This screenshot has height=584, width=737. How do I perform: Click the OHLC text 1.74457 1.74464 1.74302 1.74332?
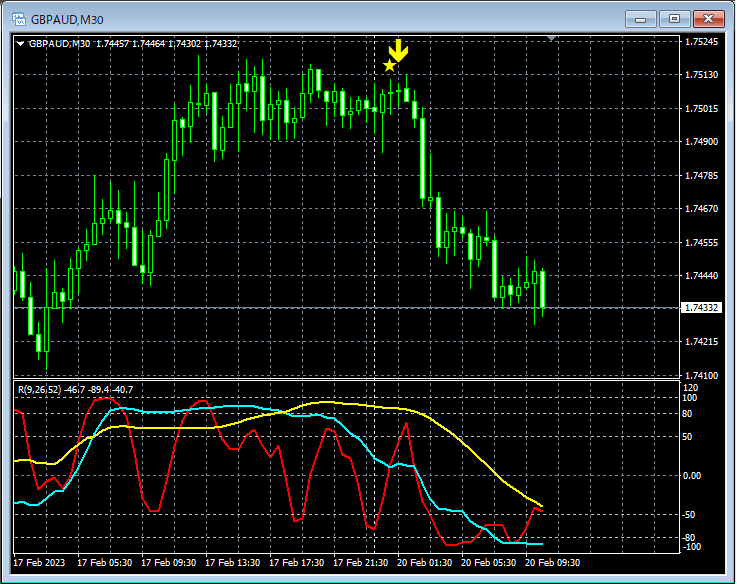coord(166,44)
